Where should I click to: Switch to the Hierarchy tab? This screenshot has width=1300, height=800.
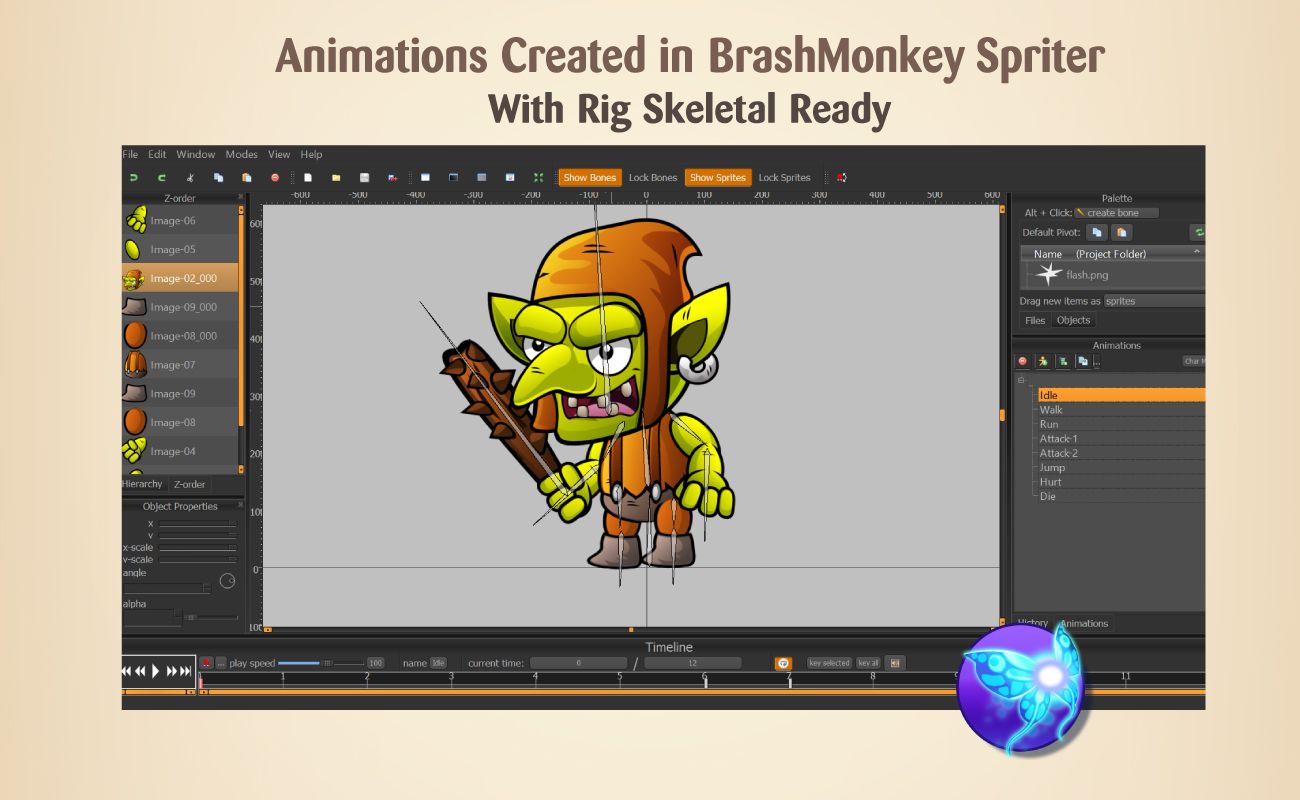point(142,484)
